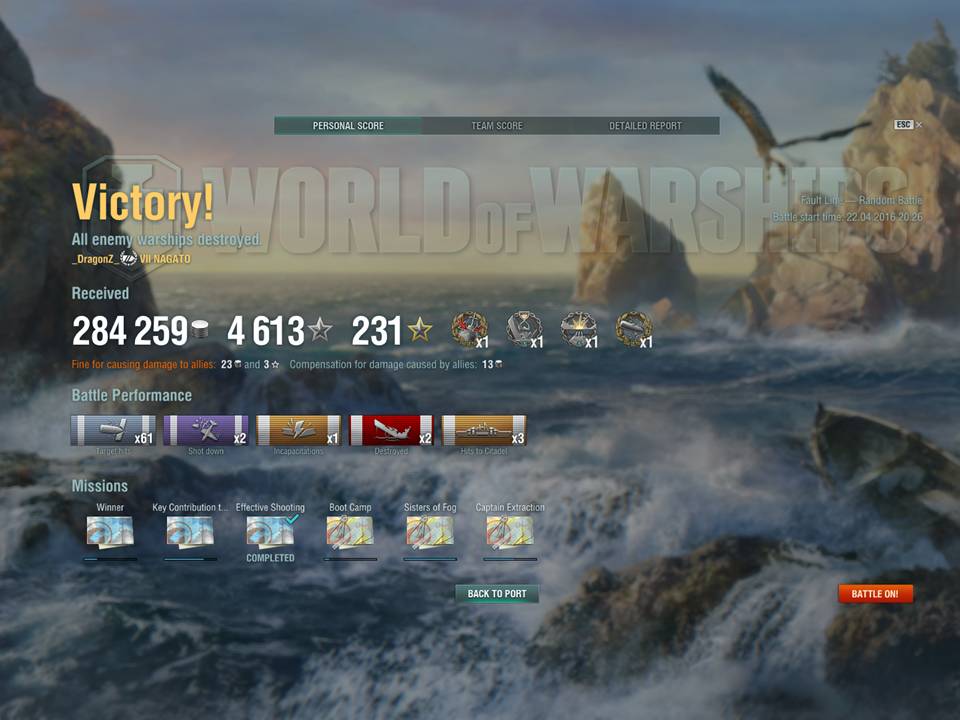Click the small star after fine amount 3
This screenshot has height=720, width=960.
point(275,364)
